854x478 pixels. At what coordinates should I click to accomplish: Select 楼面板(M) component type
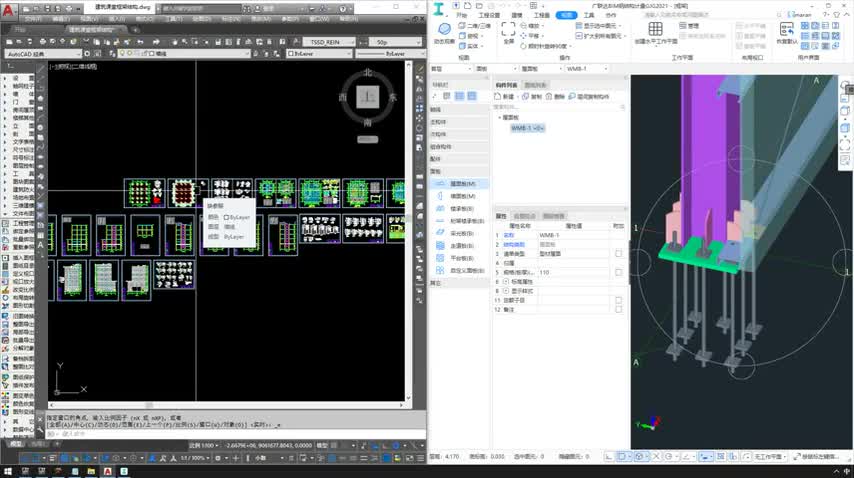[462, 196]
